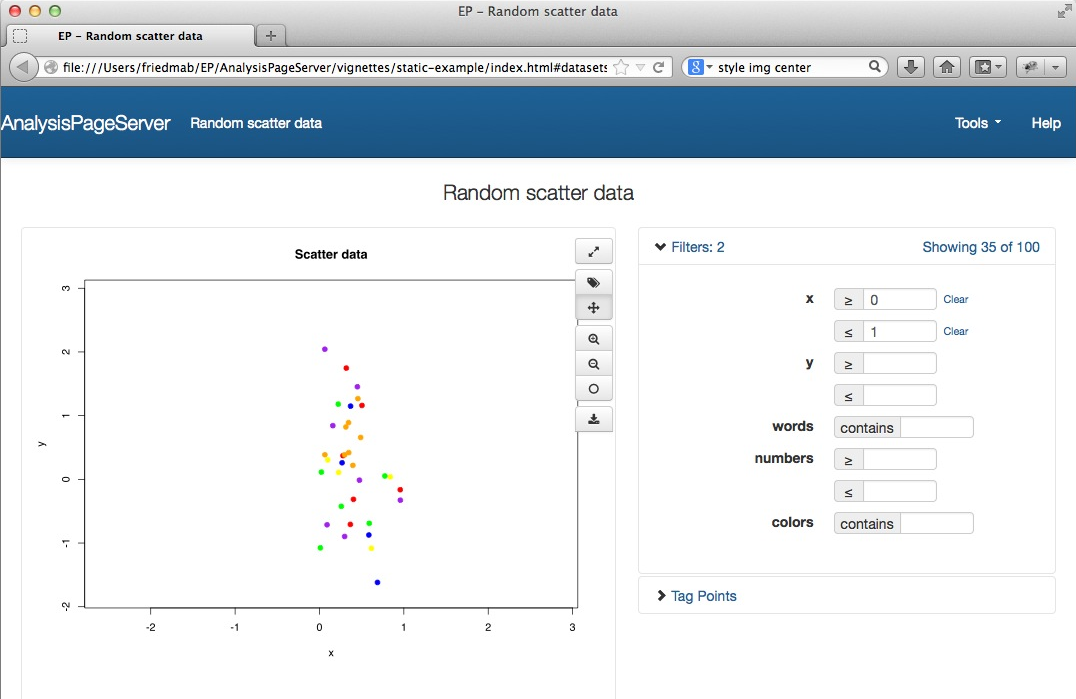
Task: Clear the x ≥ 0 filter
Action: coord(956,299)
